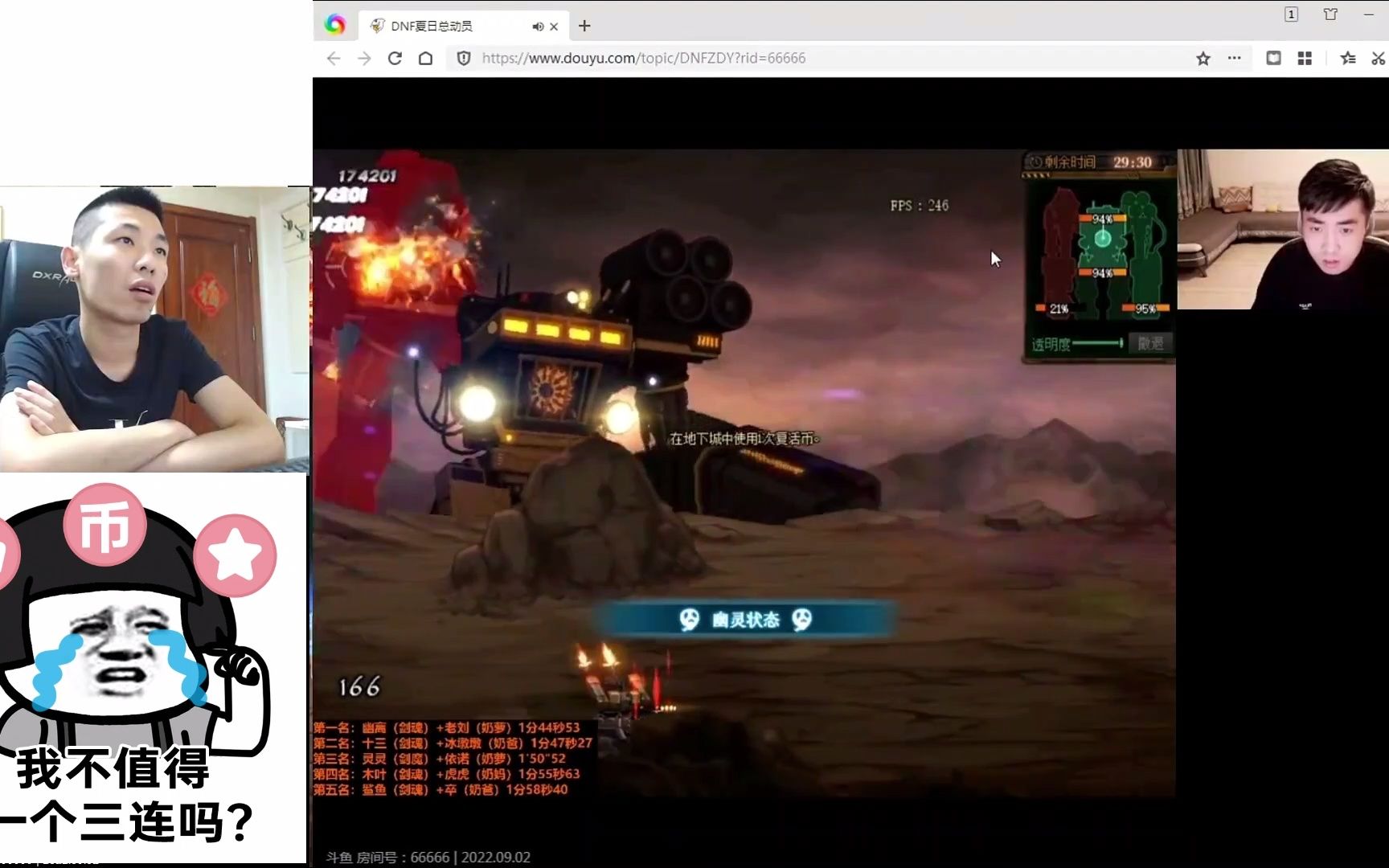Go back to the previous page
1389x868 pixels.
coord(334,58)
